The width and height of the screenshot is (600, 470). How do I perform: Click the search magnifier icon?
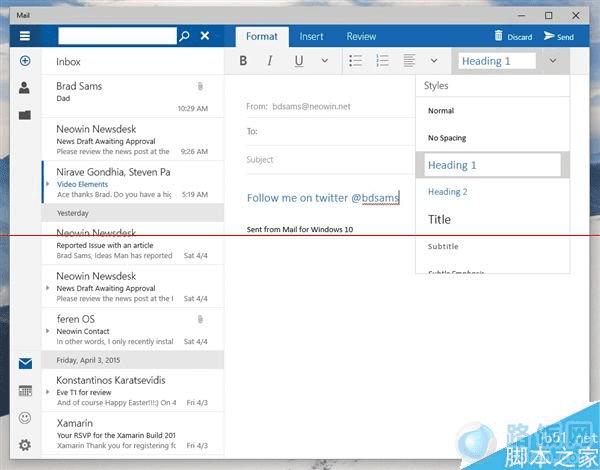184,36
